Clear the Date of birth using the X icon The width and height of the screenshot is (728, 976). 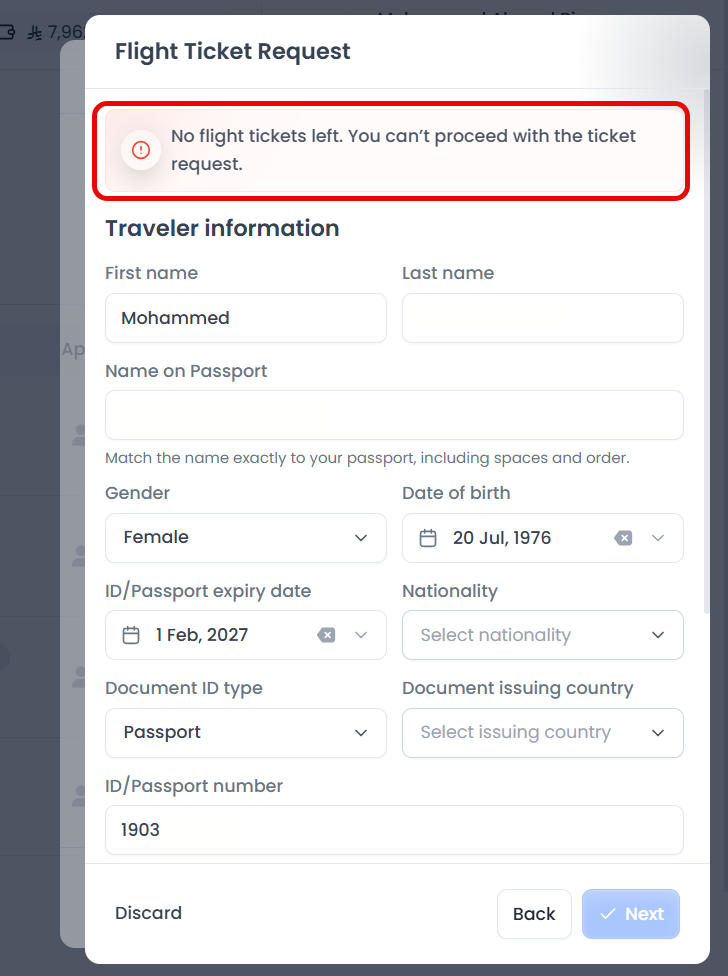623,537
